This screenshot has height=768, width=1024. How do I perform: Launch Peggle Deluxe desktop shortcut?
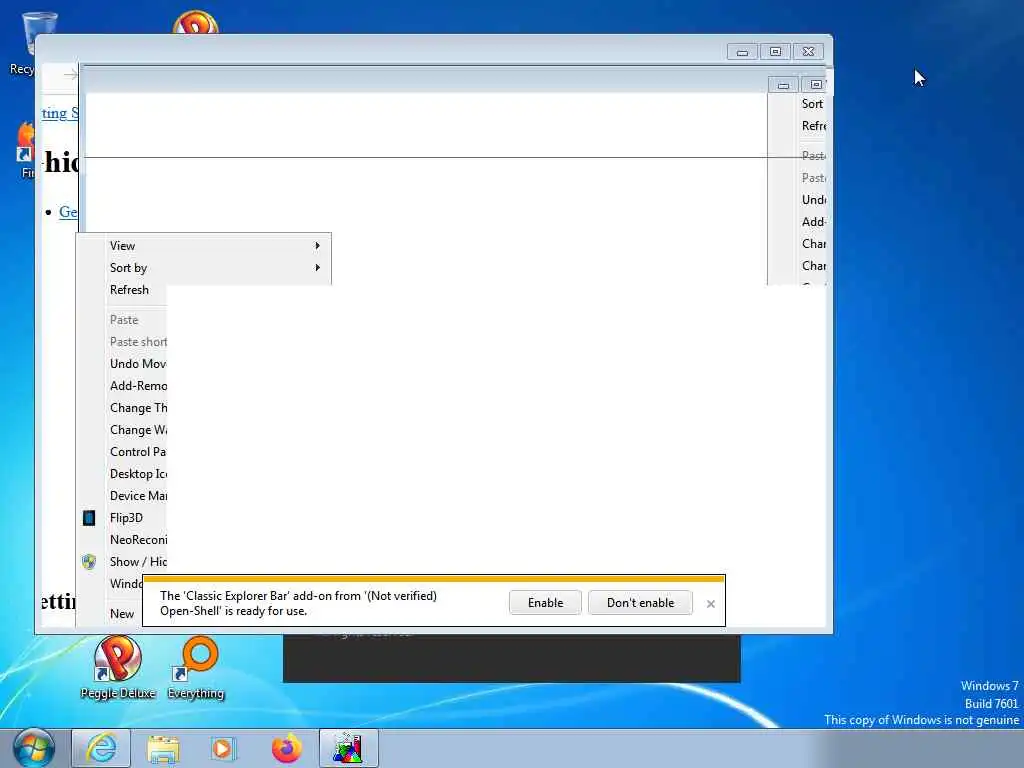(118, 667)
